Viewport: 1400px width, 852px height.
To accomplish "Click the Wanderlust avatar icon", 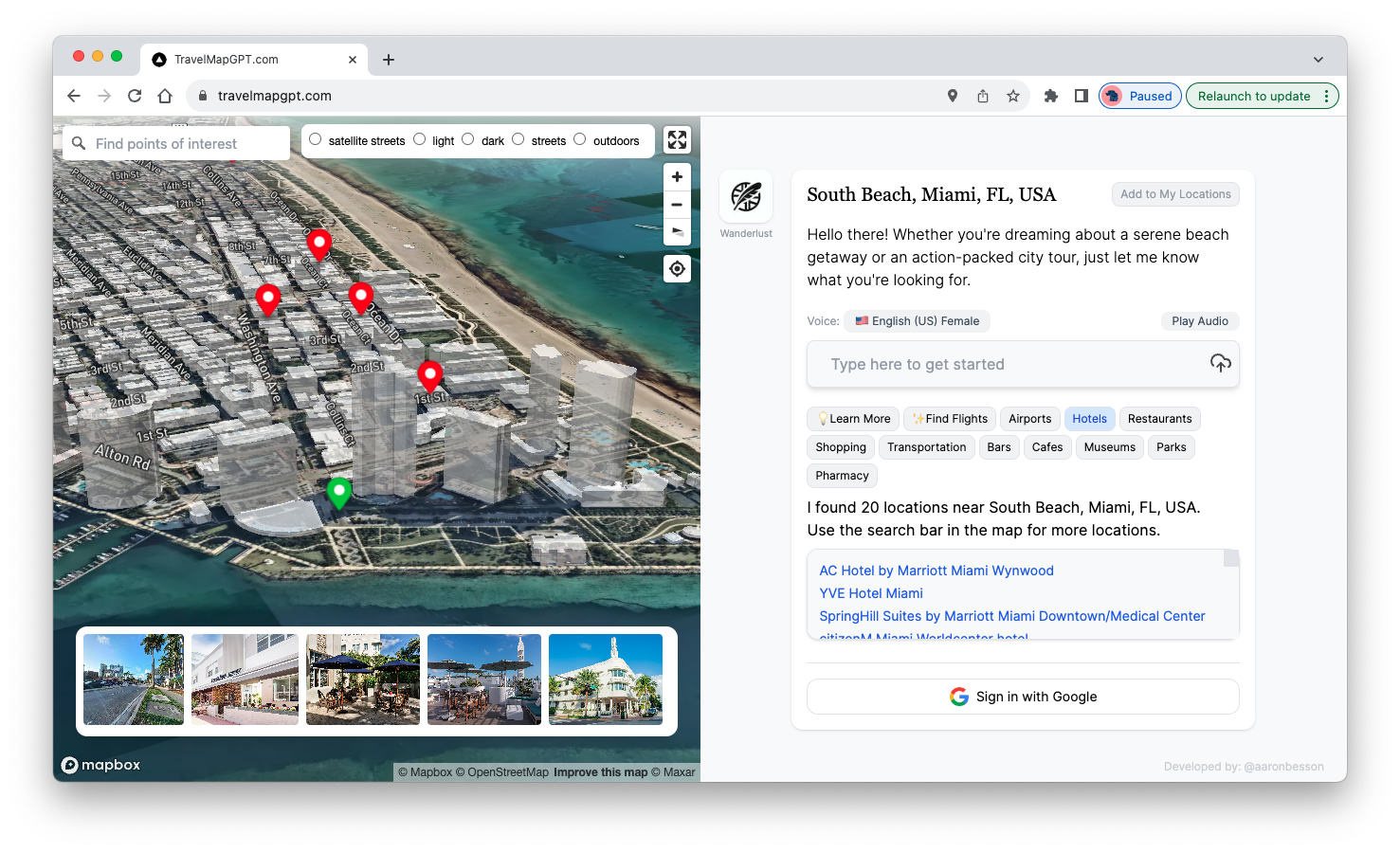I will (x=746, y=196).
